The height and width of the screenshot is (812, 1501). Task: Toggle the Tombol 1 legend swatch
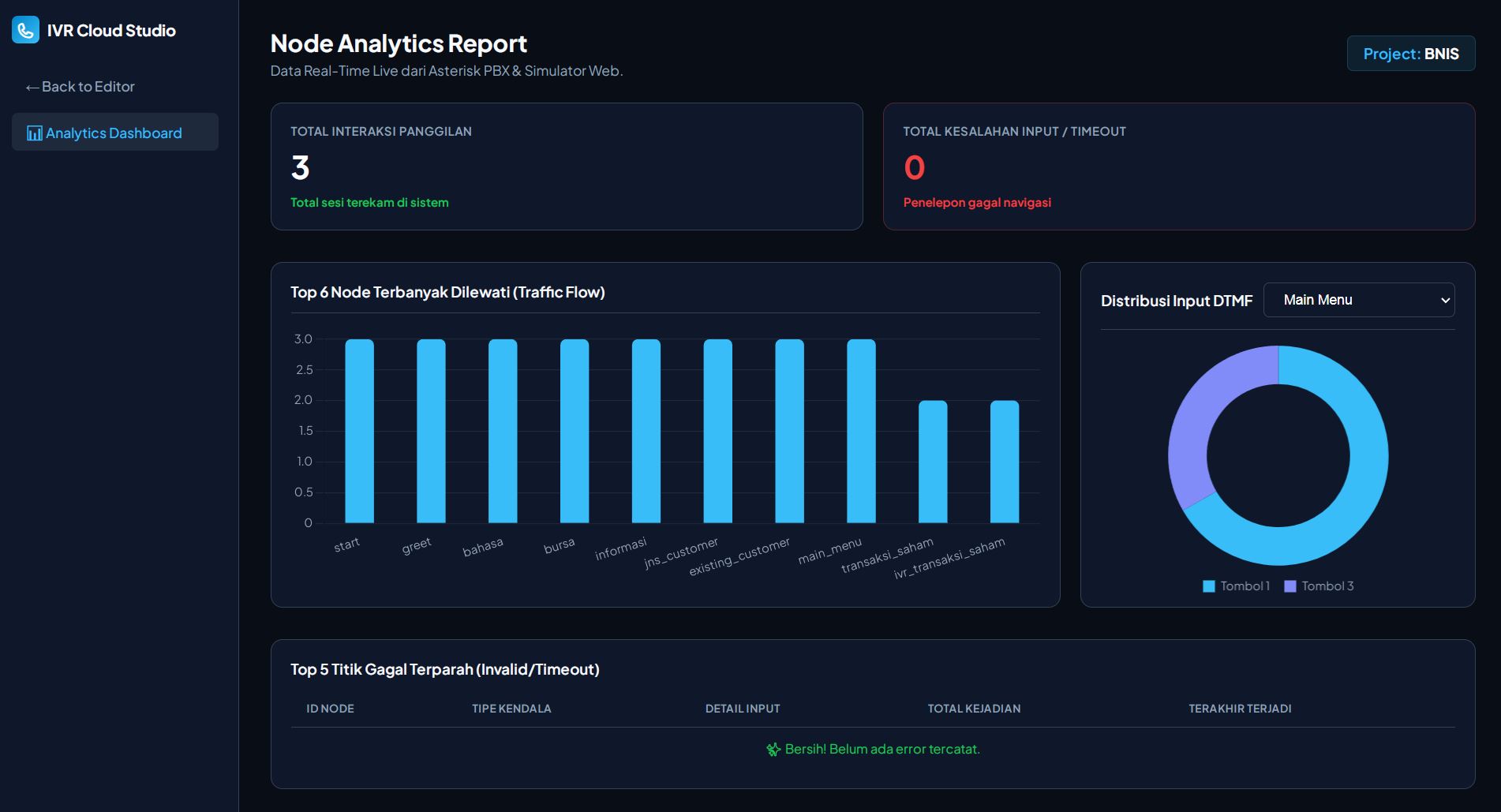tap(1209, 586)
